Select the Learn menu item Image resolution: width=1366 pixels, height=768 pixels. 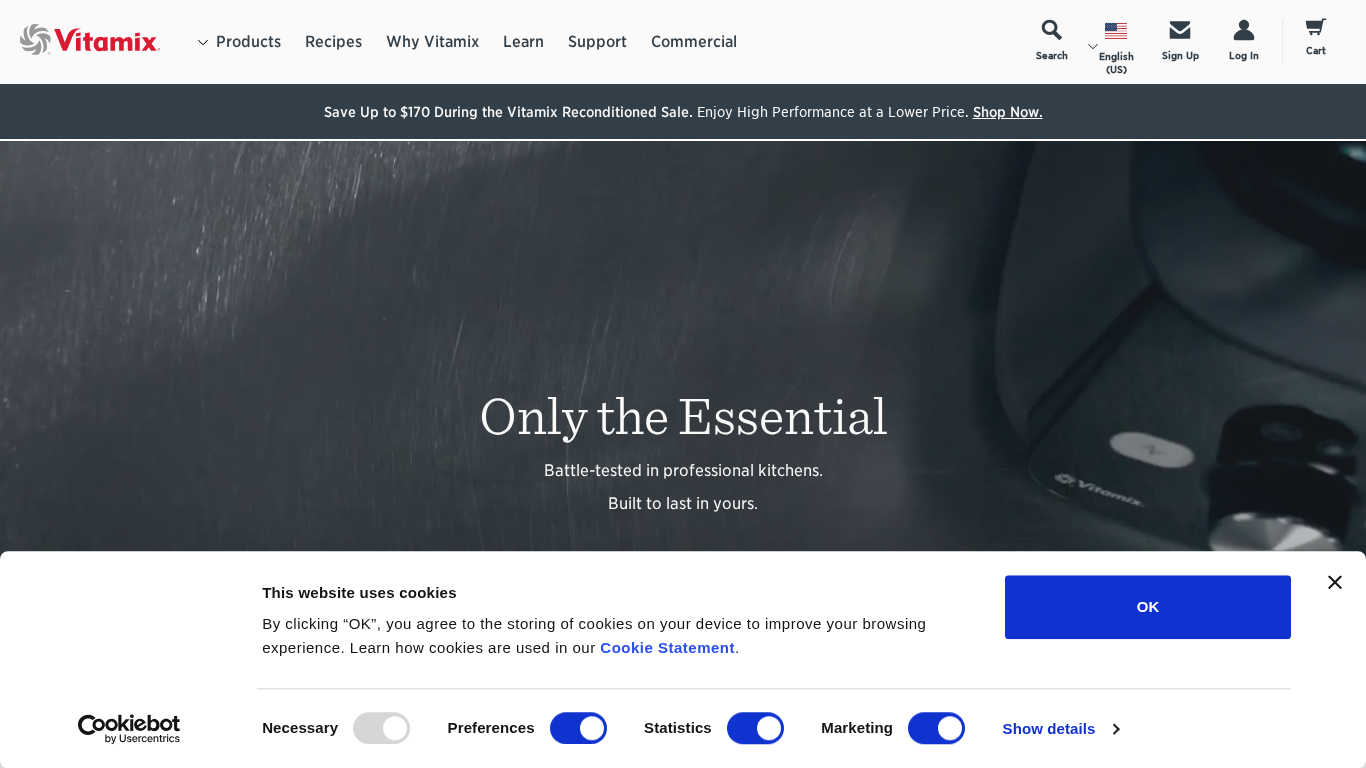click(523, 42)
